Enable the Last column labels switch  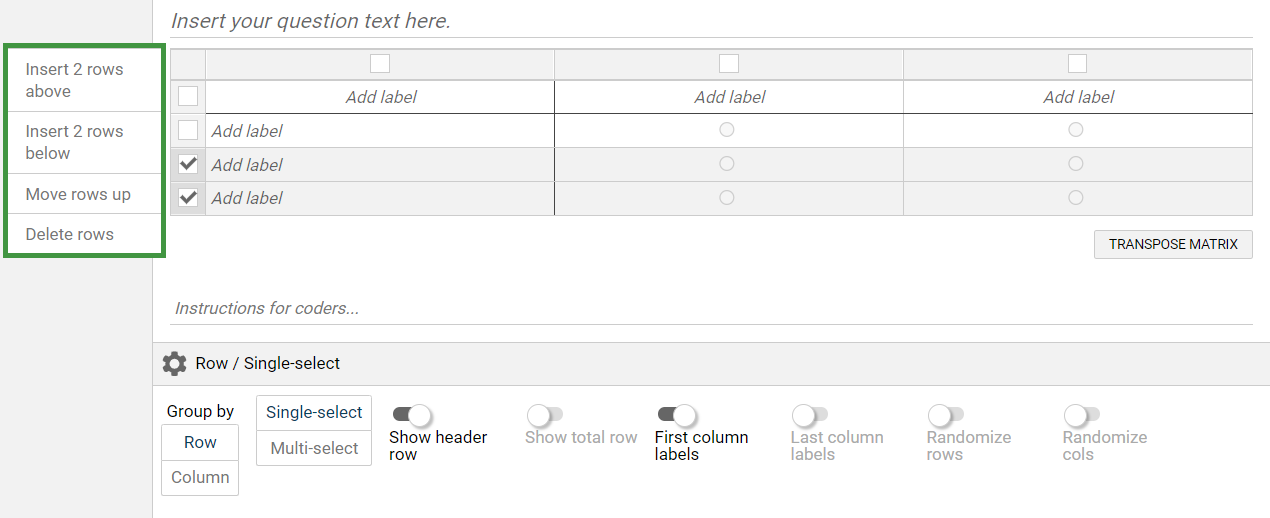[810, 414]
